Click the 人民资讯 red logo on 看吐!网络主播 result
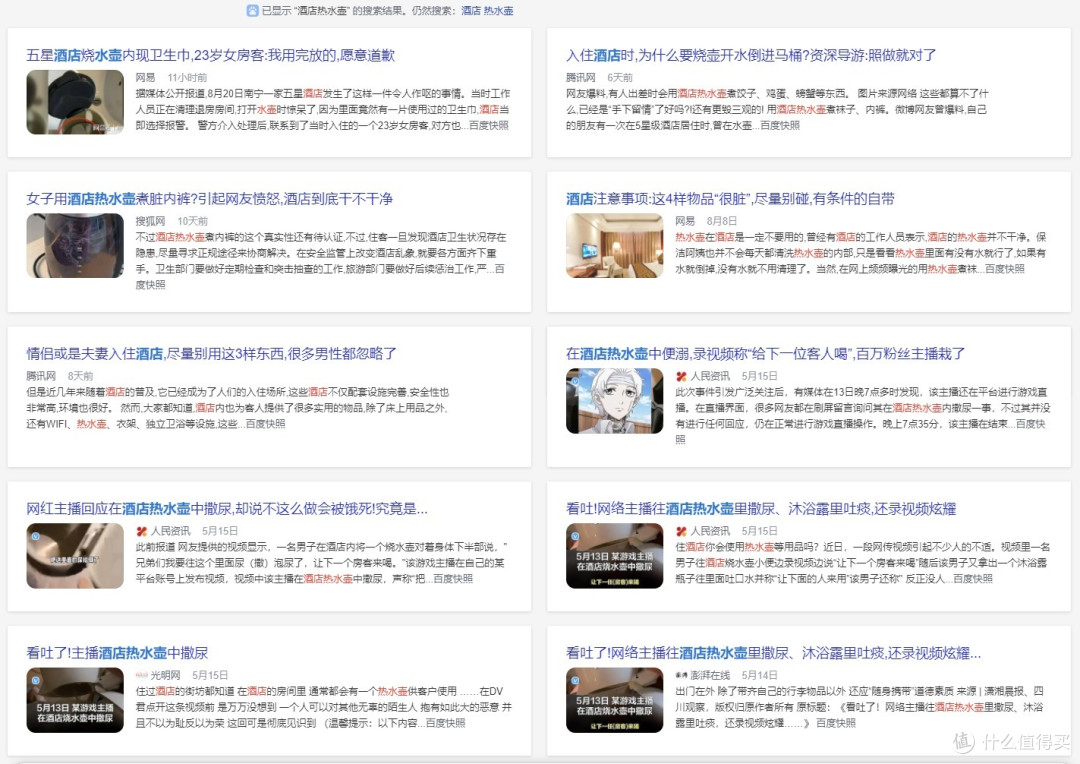 [681, 531]
